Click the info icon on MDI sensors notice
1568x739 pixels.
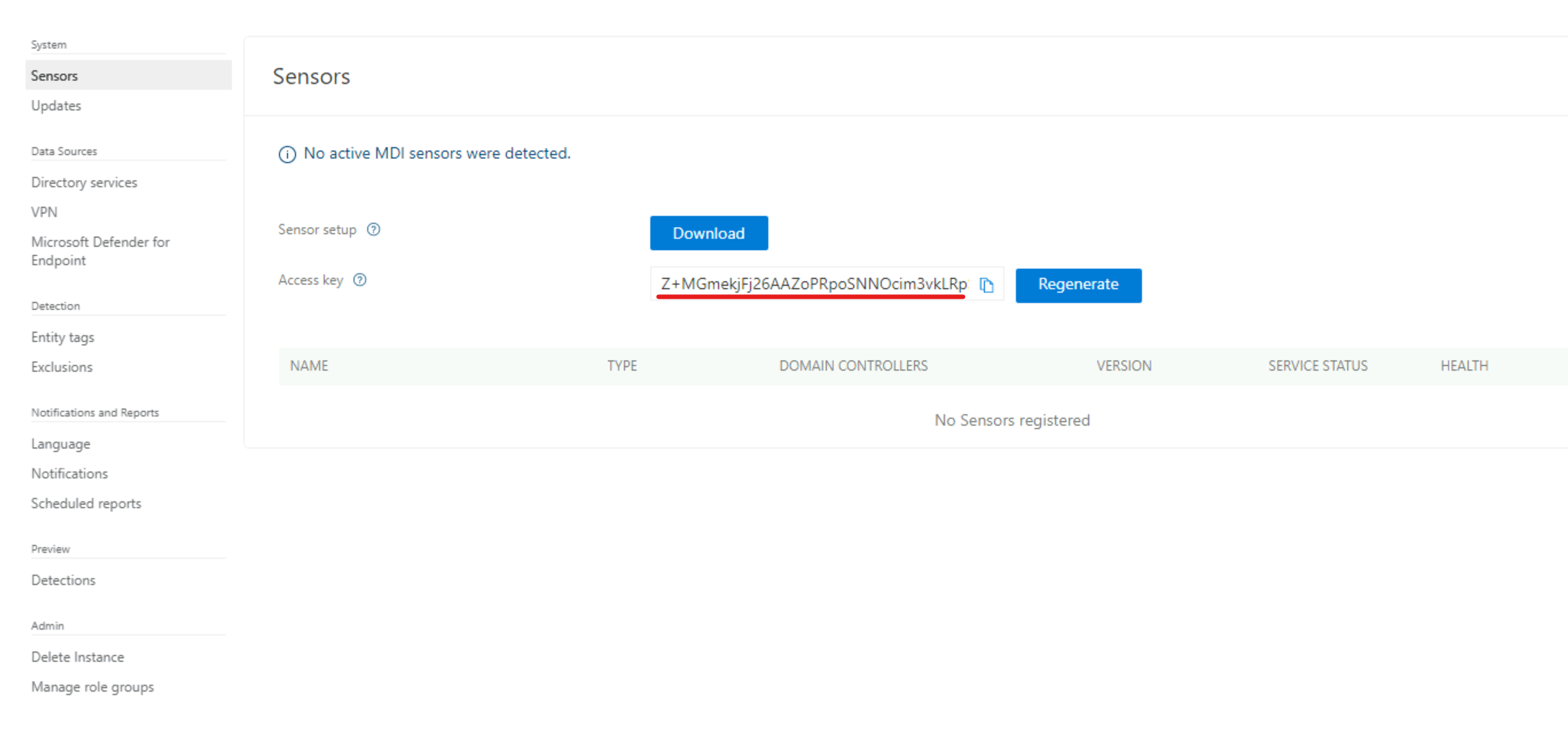(287, 154)
